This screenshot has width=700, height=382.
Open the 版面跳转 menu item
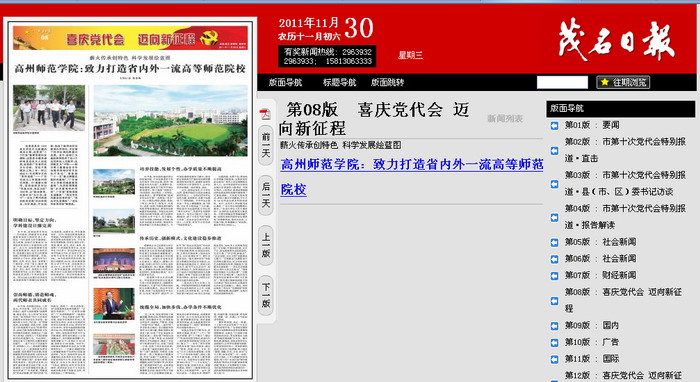387,82
